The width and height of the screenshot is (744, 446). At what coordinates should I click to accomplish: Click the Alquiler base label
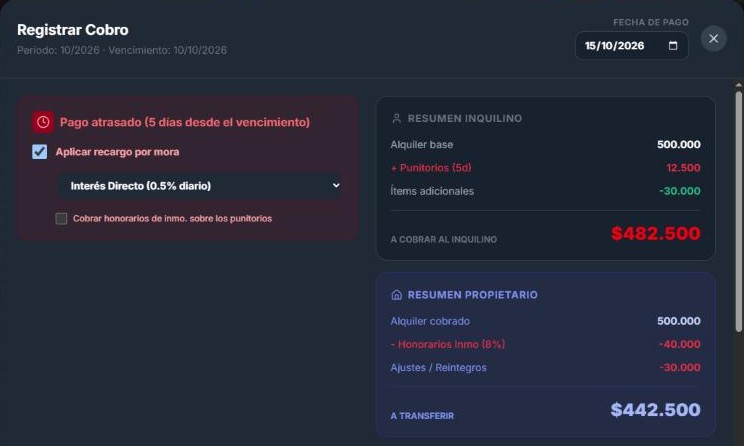421,144
